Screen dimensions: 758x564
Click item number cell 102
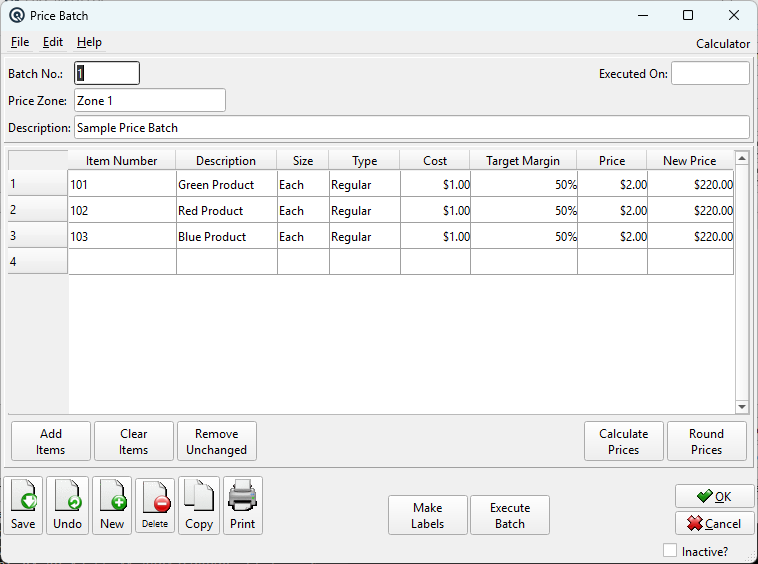122,210
